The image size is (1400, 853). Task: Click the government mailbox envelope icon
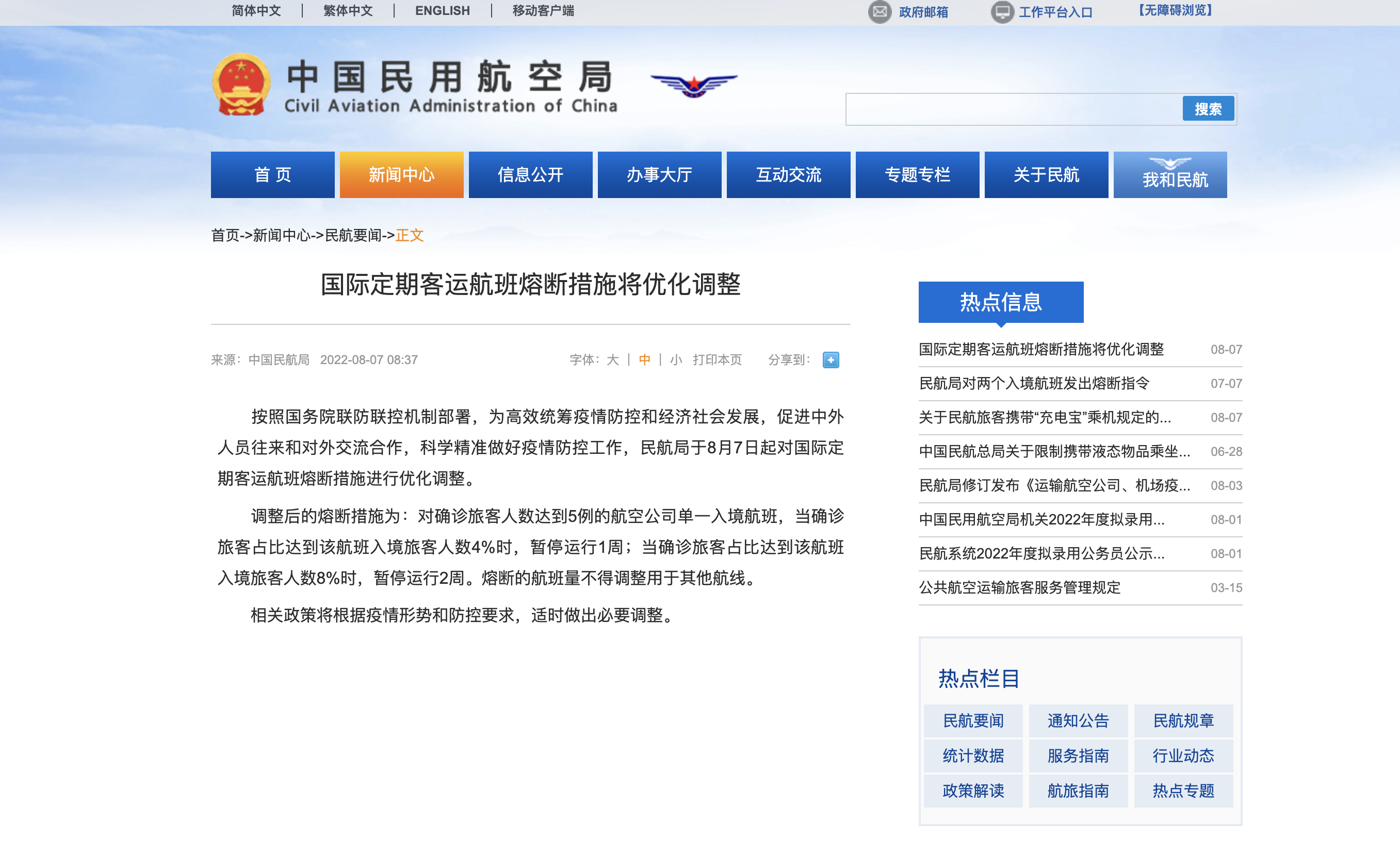click(x=880, y=12)
